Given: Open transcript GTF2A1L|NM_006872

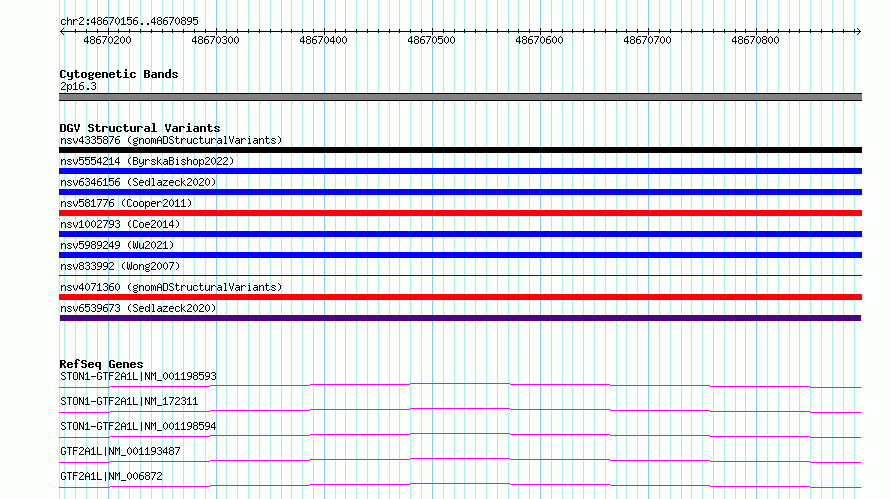Looking at the screenshot, I should click(111, 476).
